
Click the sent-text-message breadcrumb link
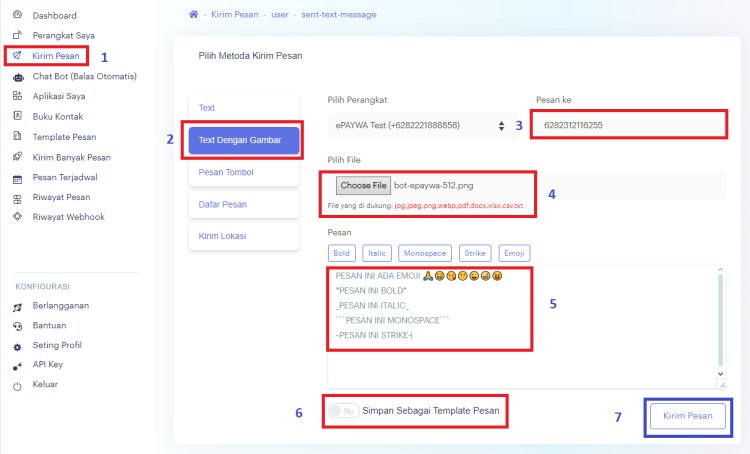[339, 14]
